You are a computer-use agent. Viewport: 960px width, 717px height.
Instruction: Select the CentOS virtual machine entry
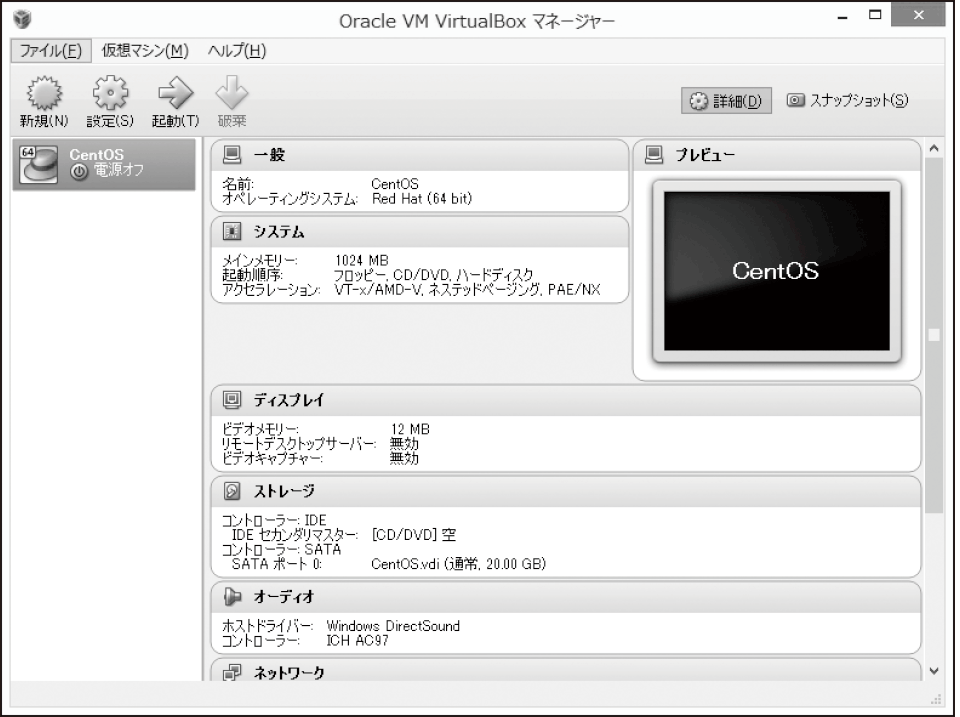[x=104, y=164]
